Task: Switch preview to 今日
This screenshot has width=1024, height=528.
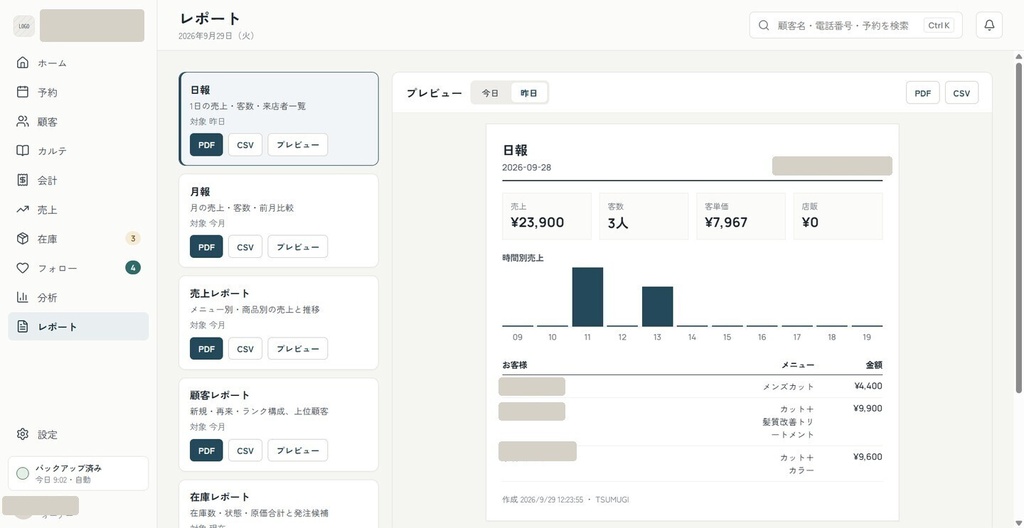Action: [x=490, y=93]
